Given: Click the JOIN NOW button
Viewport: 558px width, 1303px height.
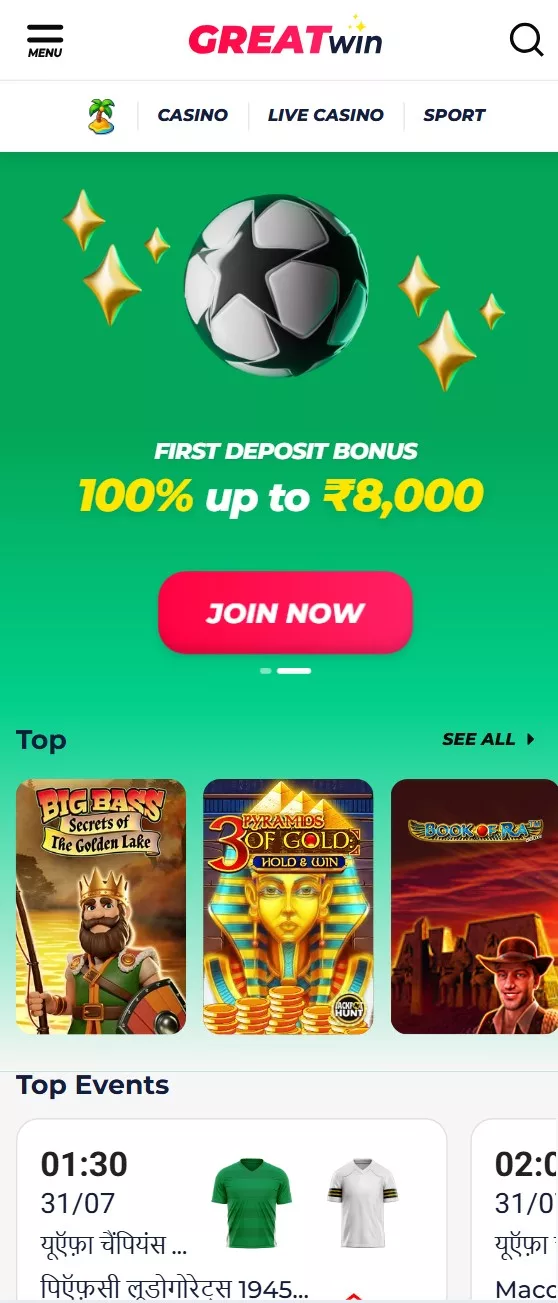Looking at the screenshot, I should (x=285, y=613).
